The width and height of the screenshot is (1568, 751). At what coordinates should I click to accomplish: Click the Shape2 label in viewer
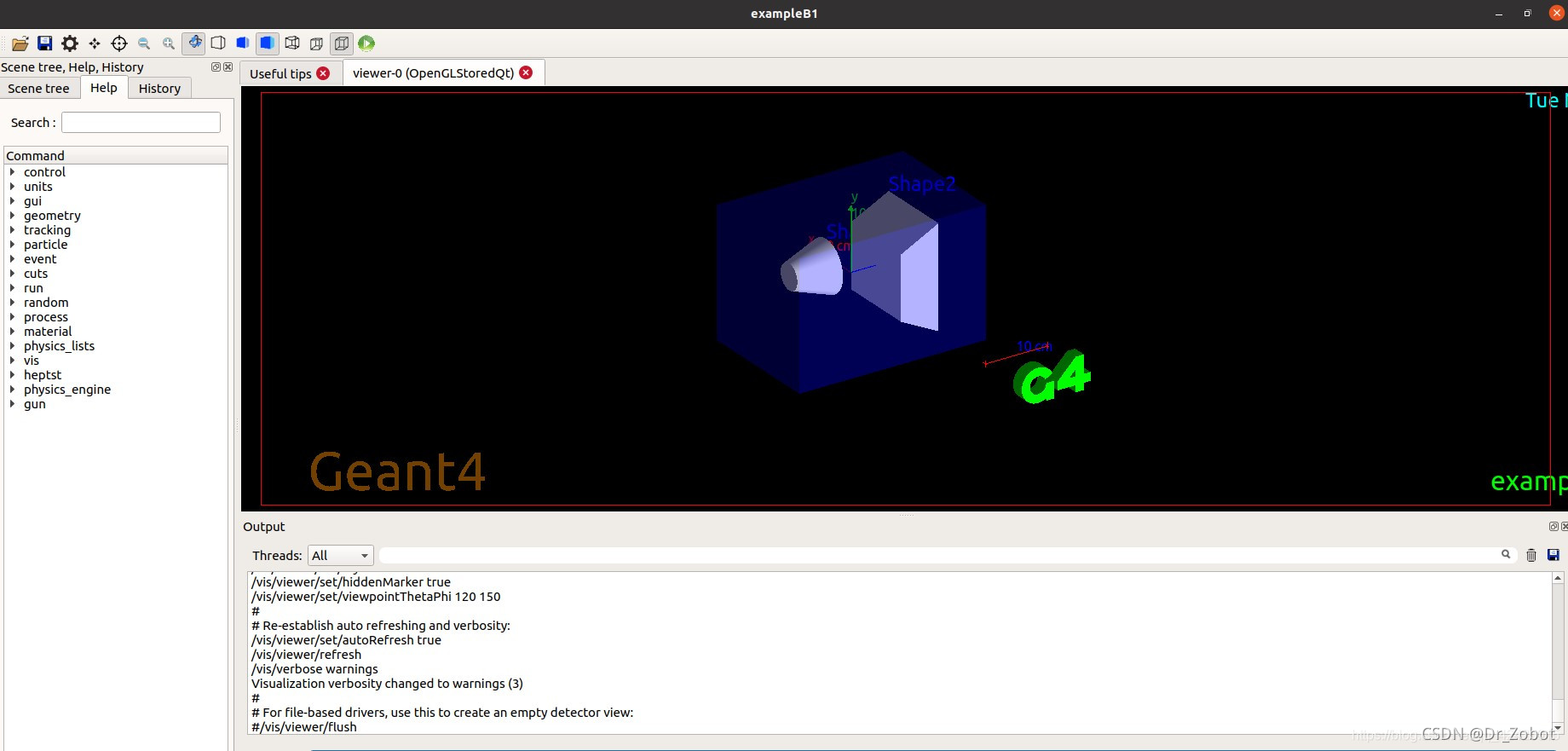coord(922,184)
